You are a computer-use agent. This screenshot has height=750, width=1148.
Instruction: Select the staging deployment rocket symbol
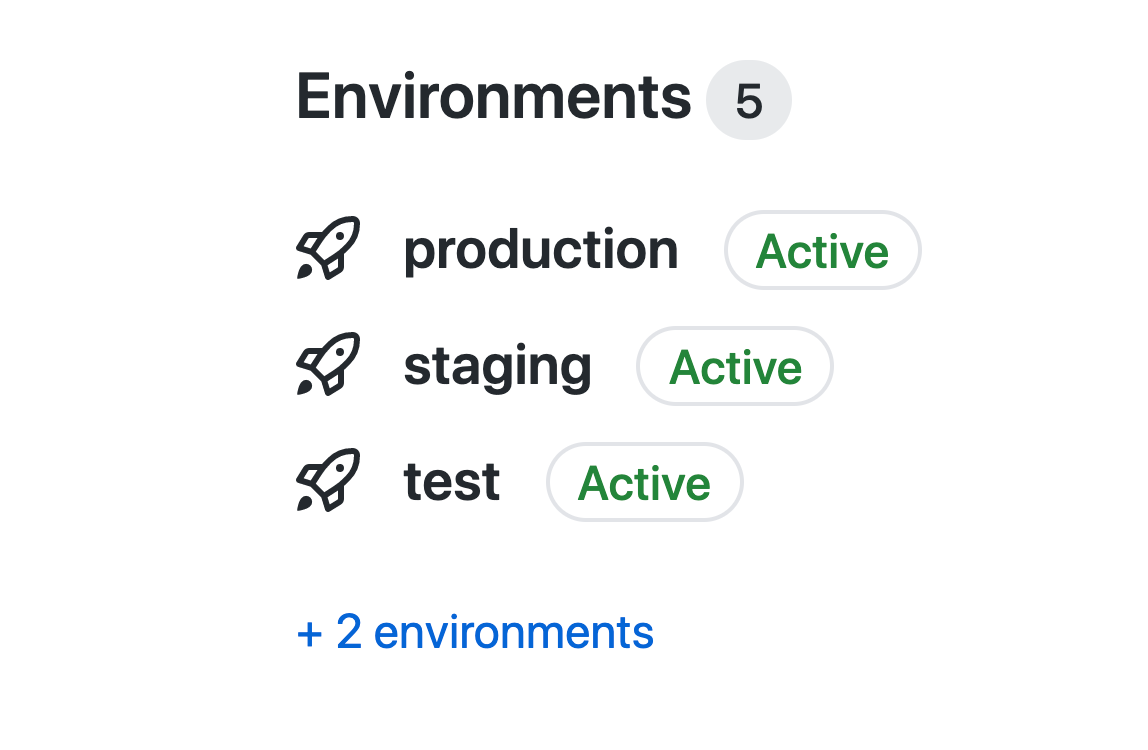click(328, 364)
